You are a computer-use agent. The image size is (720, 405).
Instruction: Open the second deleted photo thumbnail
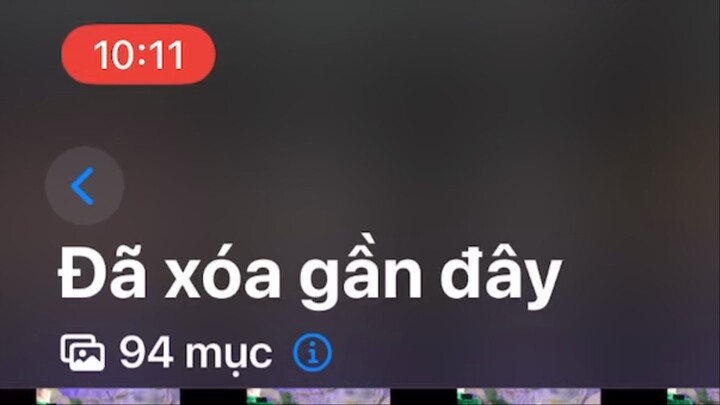point(318,396)
